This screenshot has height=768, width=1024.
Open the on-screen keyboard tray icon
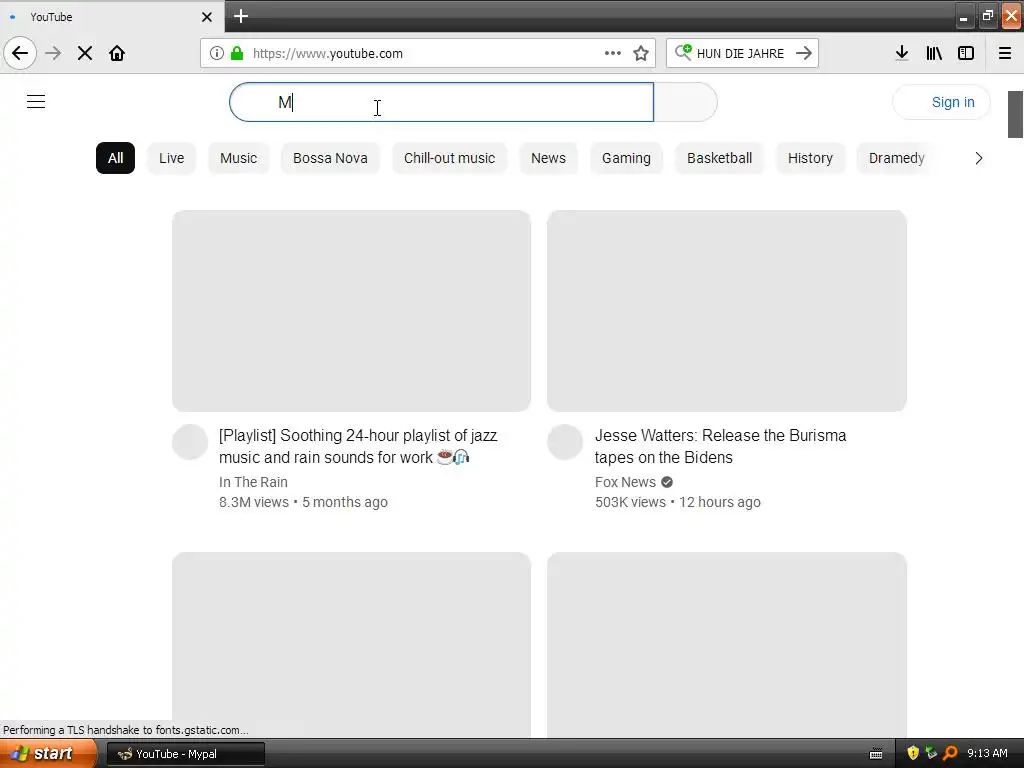coord(876,754)
